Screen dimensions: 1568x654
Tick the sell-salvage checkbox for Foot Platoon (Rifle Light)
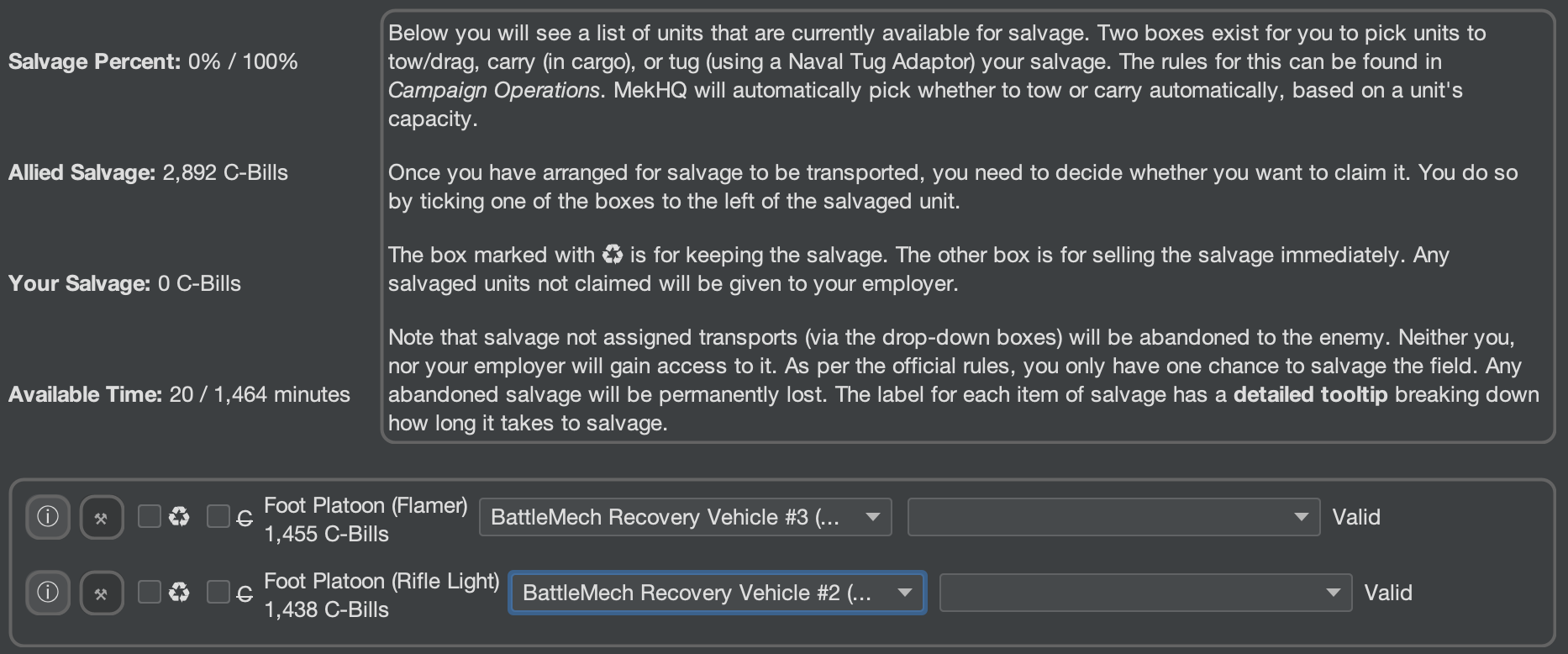click(x=218, y=592)
